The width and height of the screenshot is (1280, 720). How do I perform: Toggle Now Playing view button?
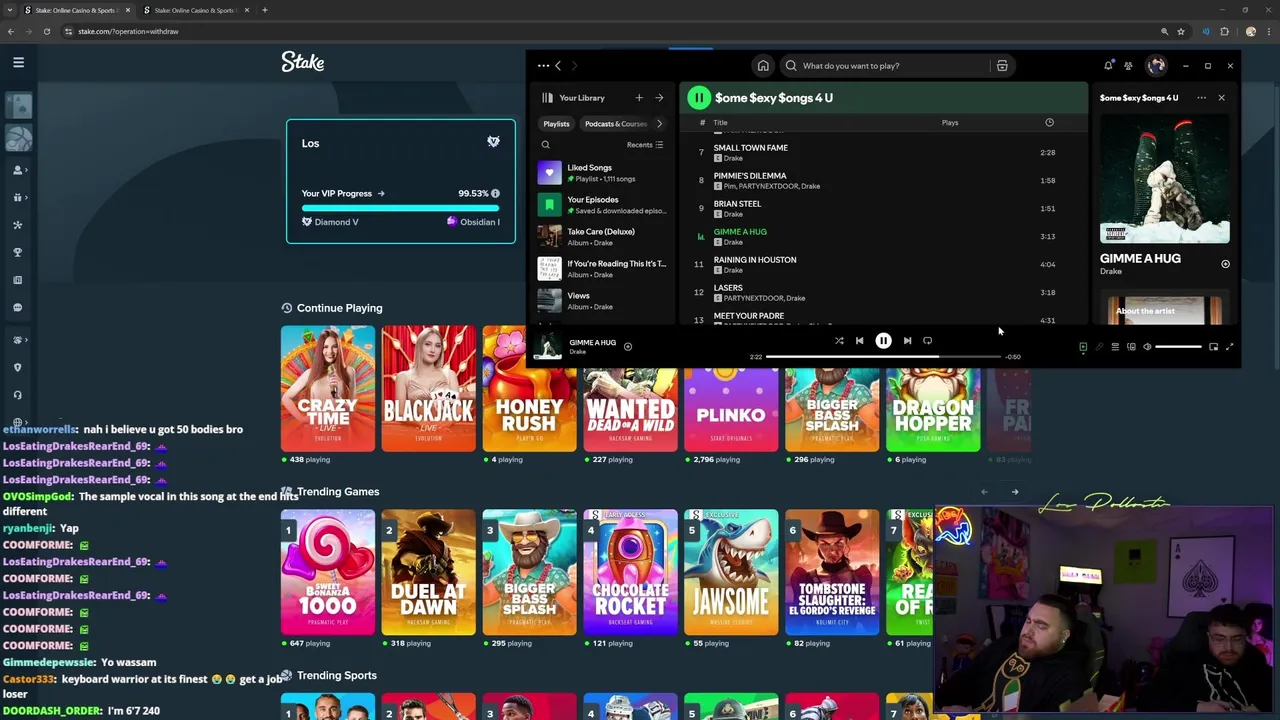1083,347
